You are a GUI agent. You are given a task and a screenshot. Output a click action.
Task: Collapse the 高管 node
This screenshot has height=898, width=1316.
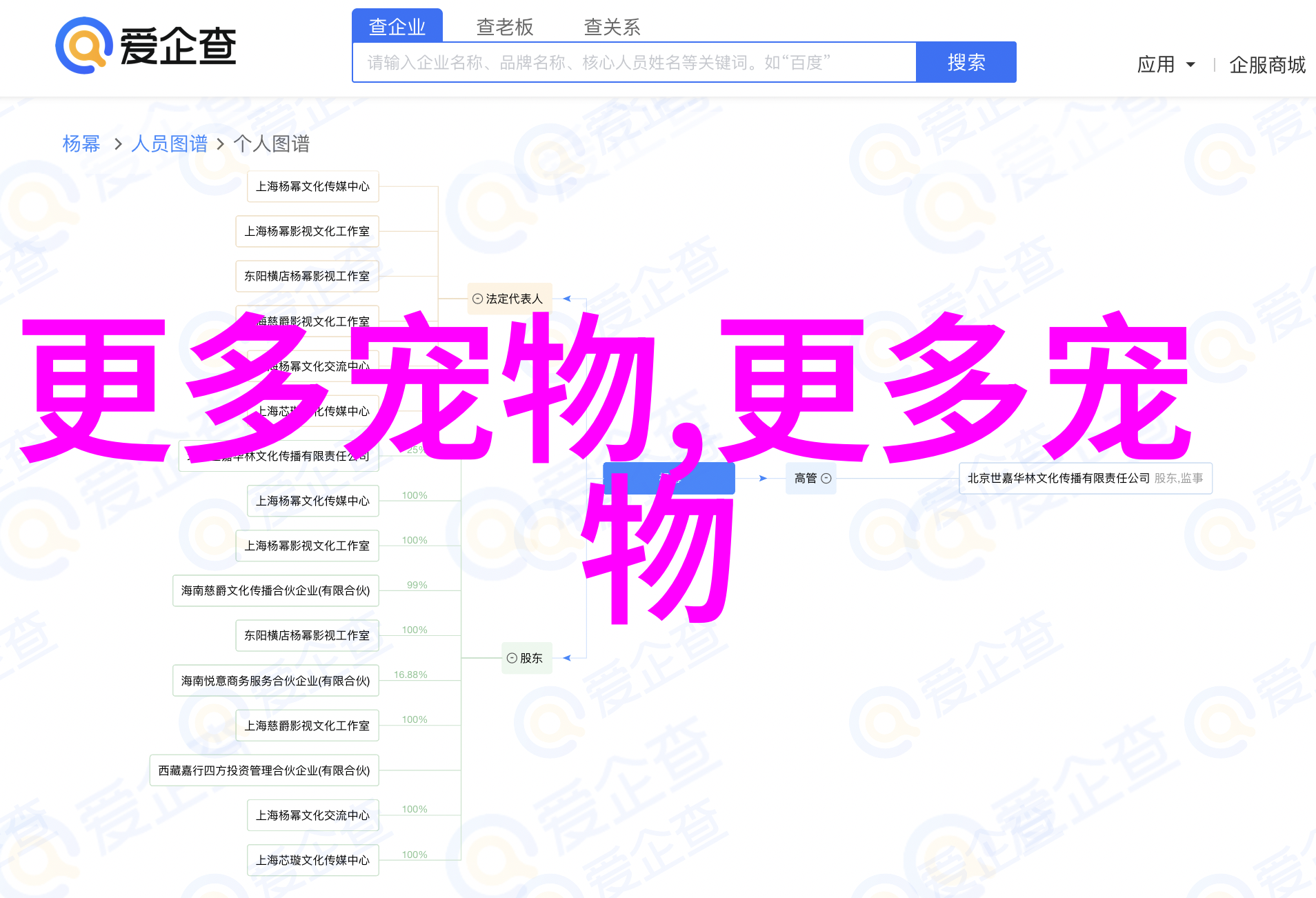coord(826,478)
